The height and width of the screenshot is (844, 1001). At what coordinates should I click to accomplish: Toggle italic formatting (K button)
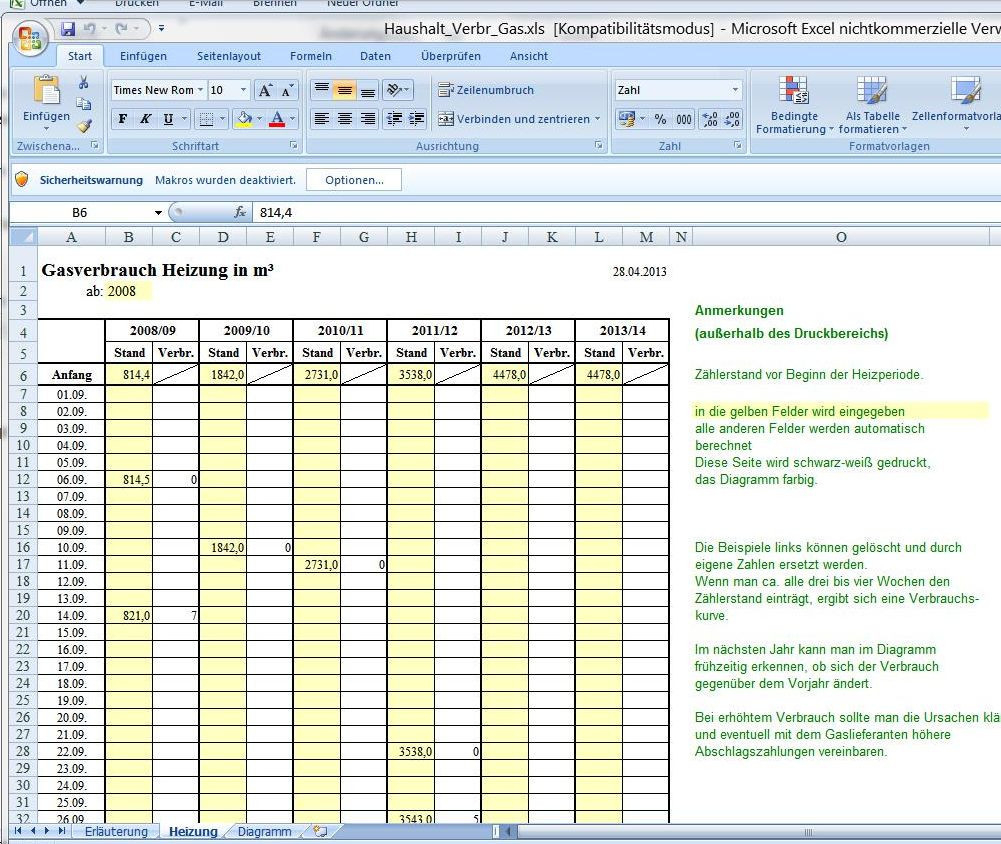(x=146, y=119)
